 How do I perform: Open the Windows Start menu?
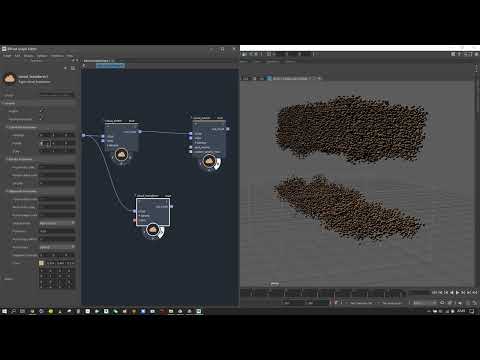point(4,311)
